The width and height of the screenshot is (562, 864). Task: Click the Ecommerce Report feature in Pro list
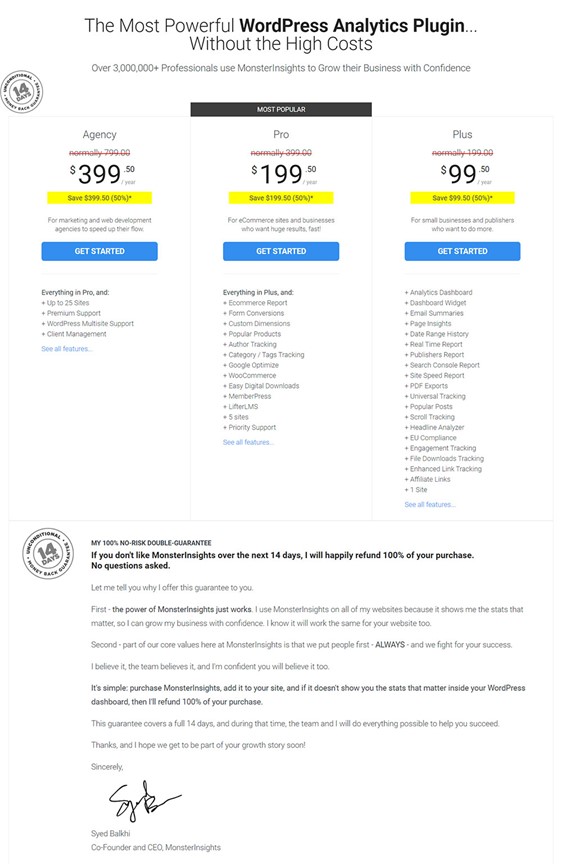[x=255, y=303]
